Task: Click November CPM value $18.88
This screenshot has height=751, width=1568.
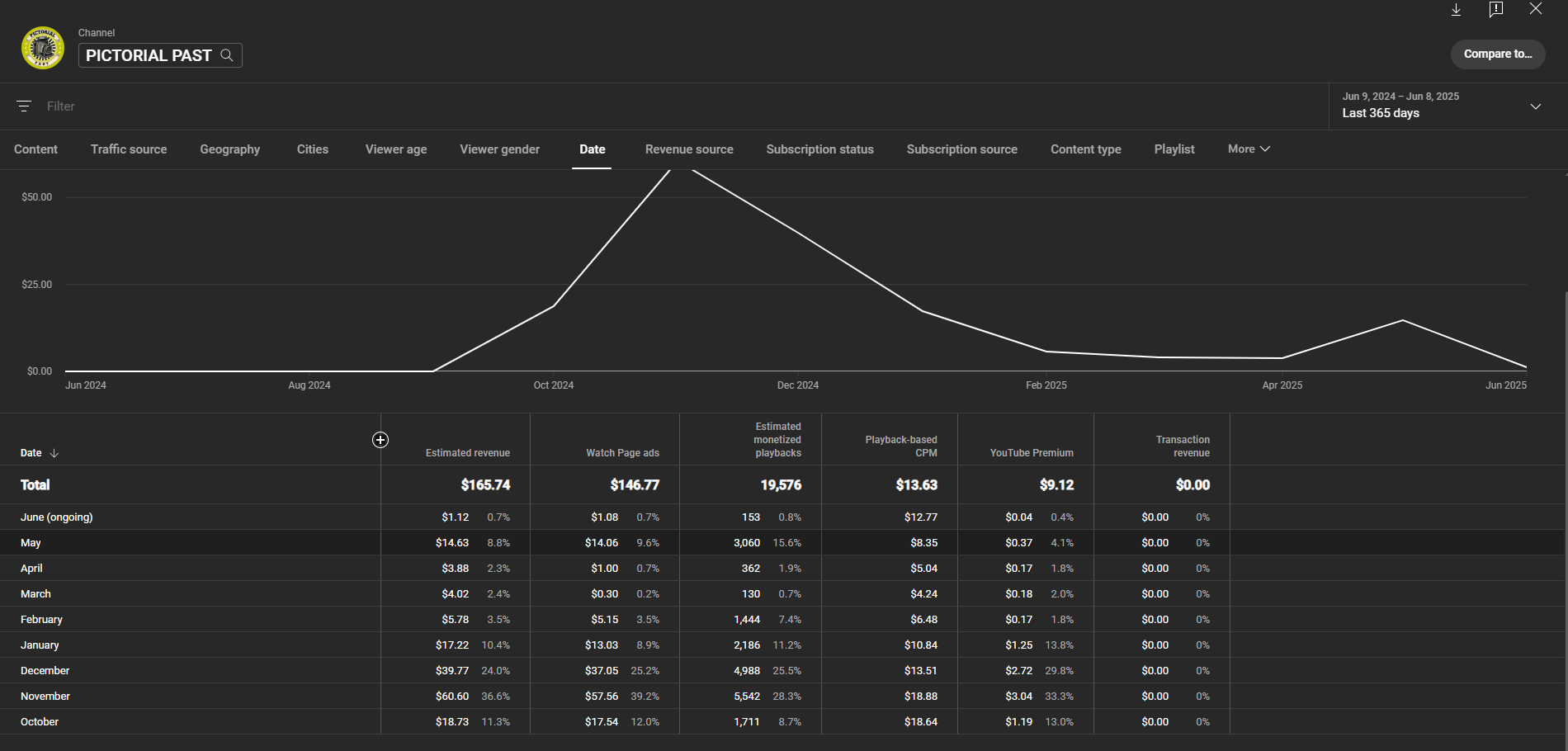Action: click(x=921, y=697)
